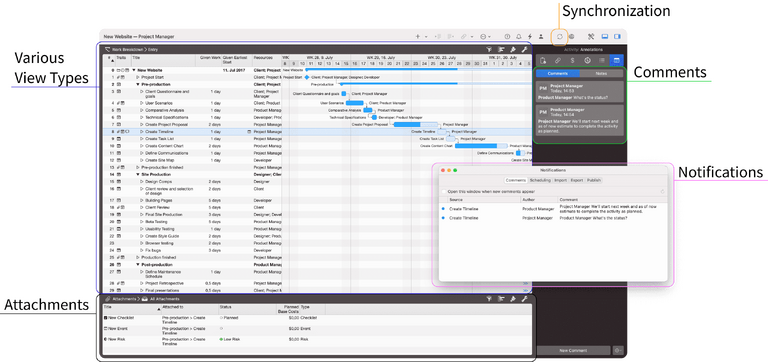Select the dollar sign tab icon in inspector
The image size is (768, 362).
click(572, 60)
